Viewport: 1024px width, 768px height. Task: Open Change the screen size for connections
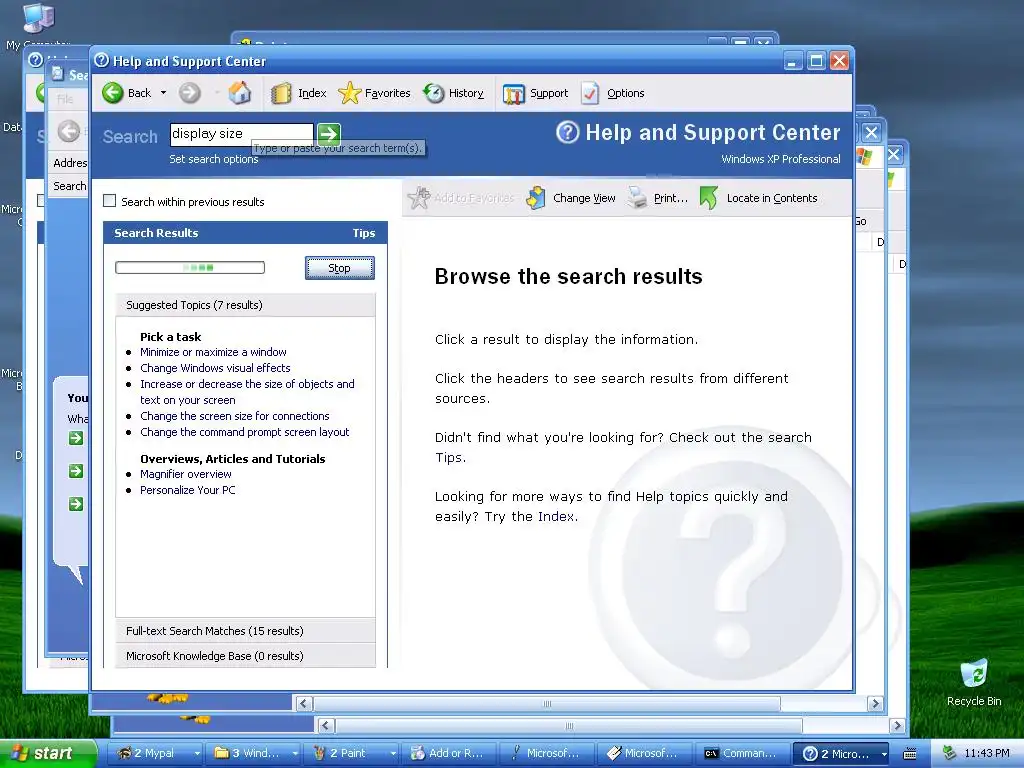pos(234,416)
